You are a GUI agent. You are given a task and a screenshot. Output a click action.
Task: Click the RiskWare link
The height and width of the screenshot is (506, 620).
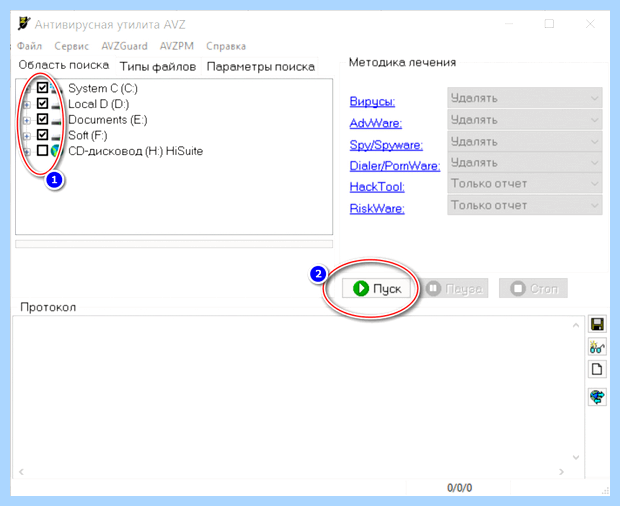coord(377,208)
